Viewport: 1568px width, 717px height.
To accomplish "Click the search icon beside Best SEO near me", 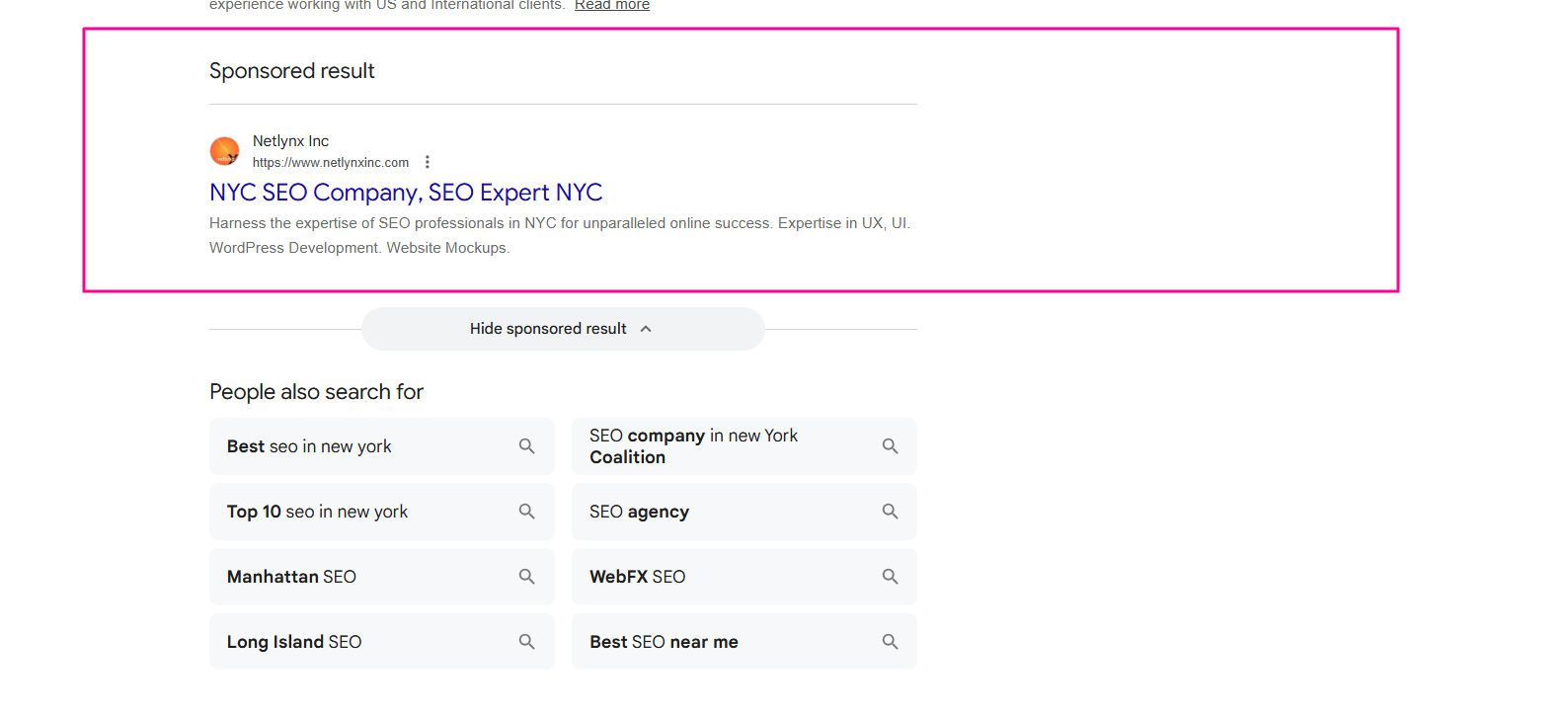I will pyautogui.click(x=890, y=642).
